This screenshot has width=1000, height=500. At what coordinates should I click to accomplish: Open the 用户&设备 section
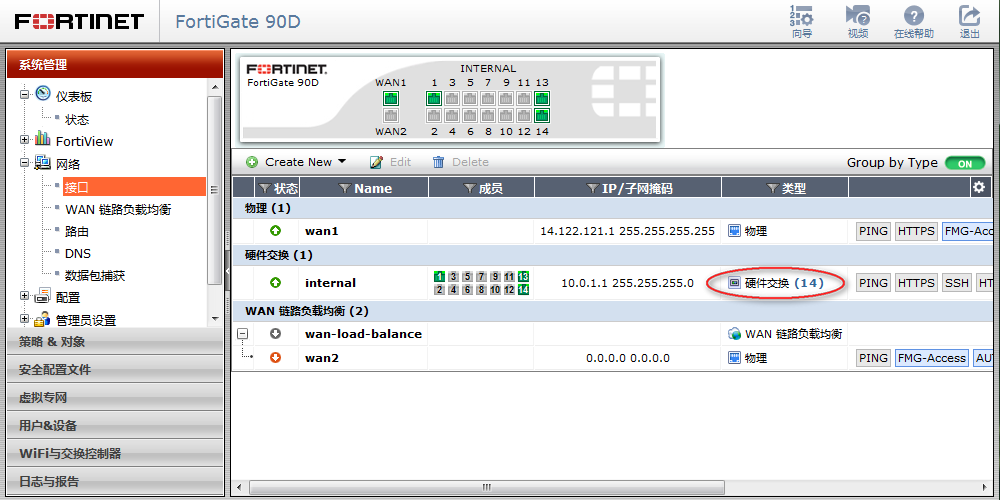pyautogui.click(x=115, y=425)
